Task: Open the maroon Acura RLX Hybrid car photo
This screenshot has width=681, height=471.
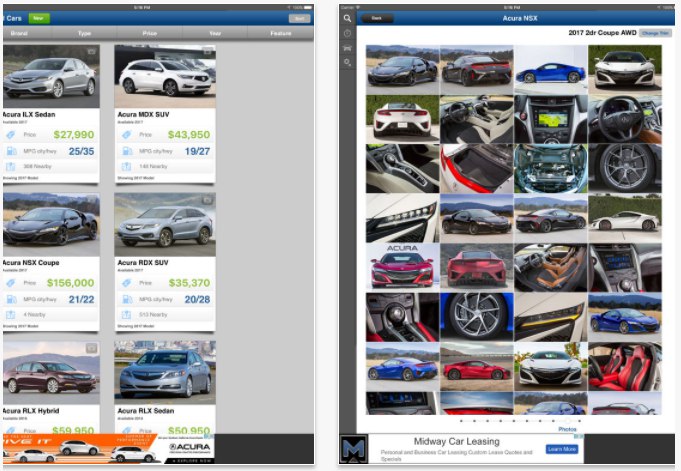Action: point(51,373)
